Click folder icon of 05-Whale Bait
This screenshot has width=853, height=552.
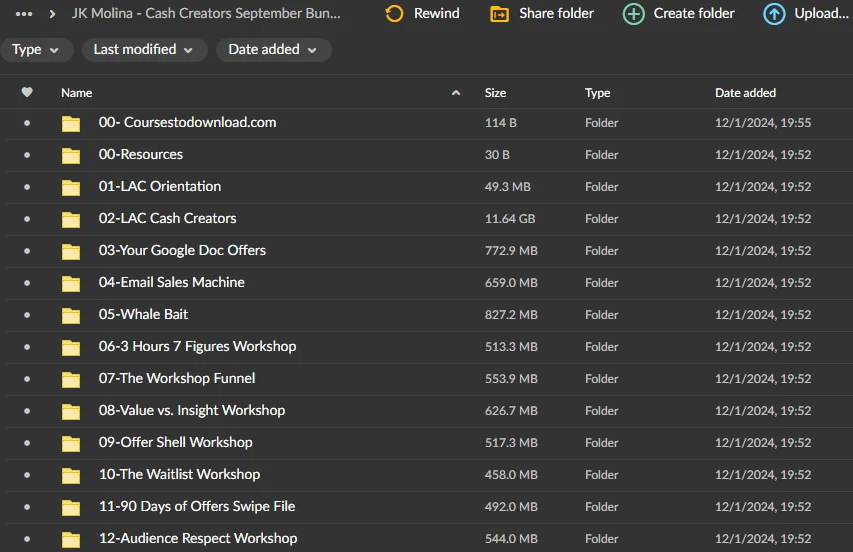(71, 315)
